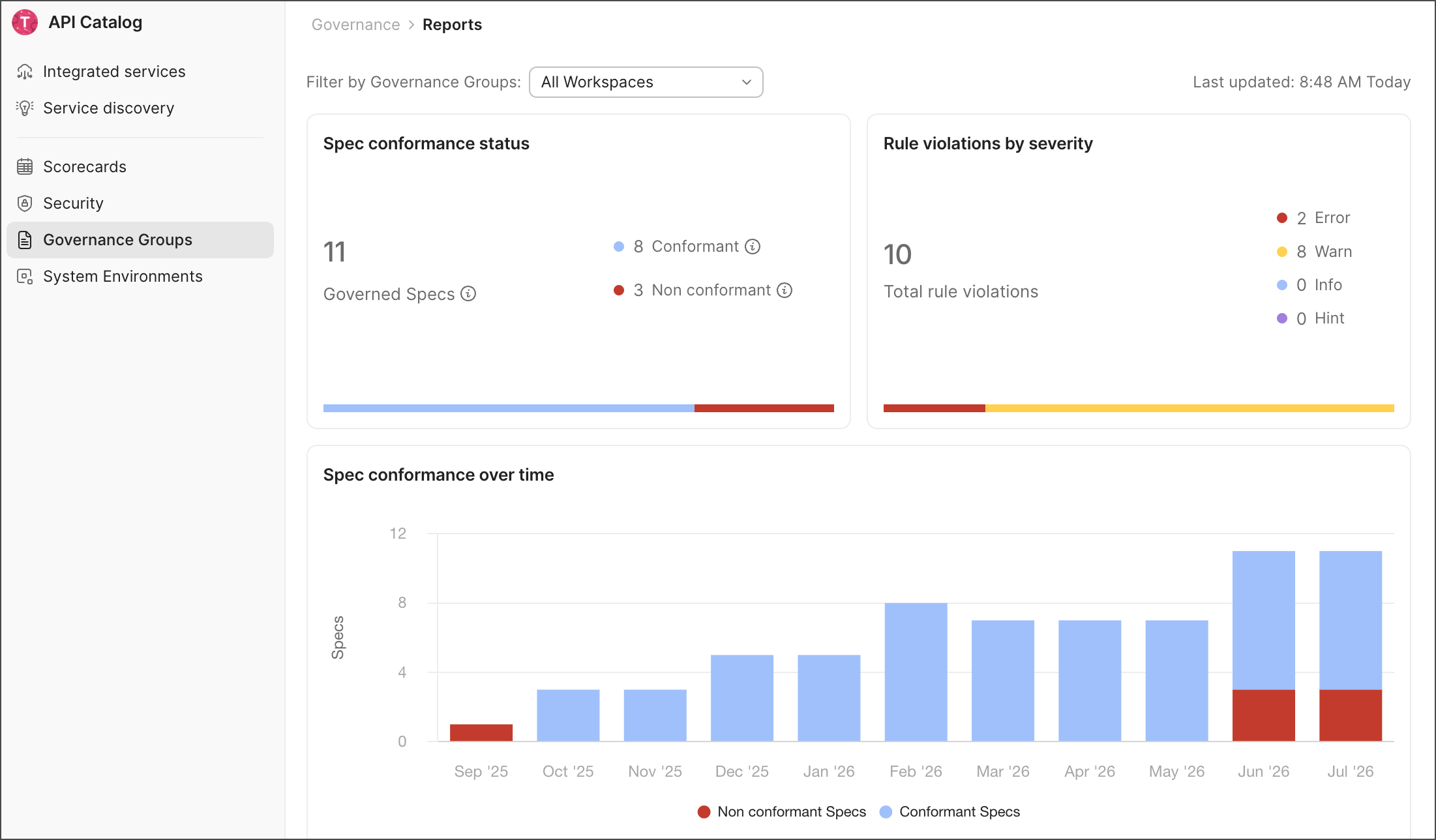
Task: Click the API Catalog logo icon
Action: coord(25,22)
